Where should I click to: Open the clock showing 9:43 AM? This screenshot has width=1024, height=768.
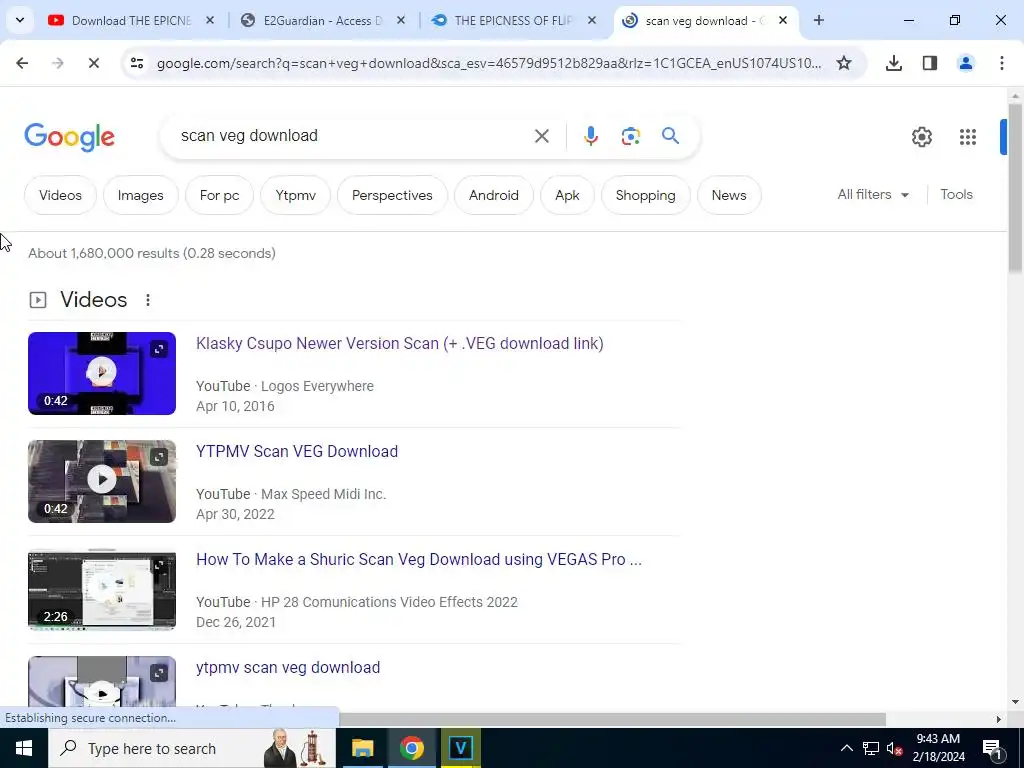(x=938, y=748)
